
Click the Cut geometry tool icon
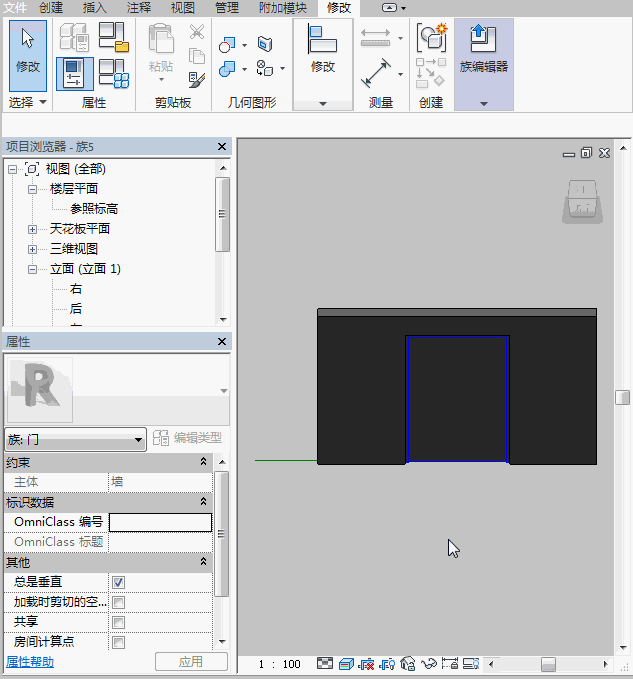(228, 45)
